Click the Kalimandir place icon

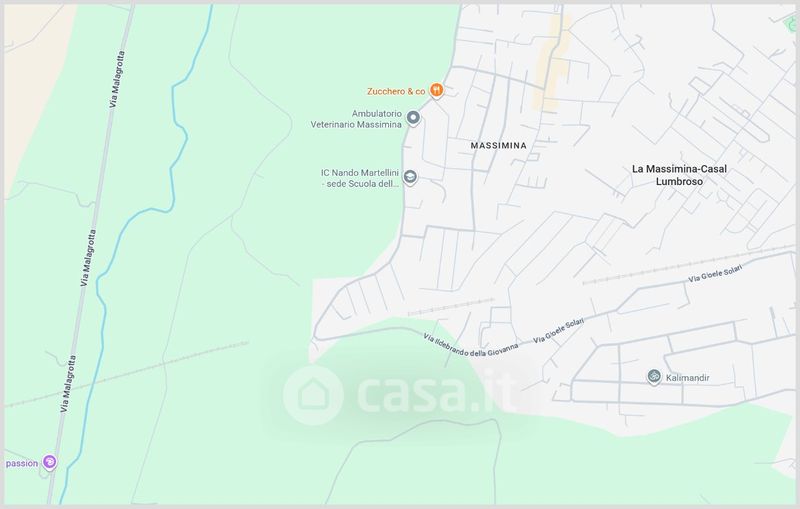click(x=654, y=377)
